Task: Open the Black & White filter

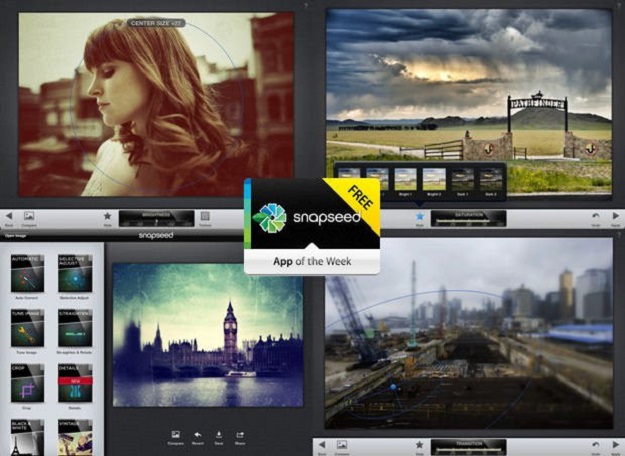Action: point(27,437)
